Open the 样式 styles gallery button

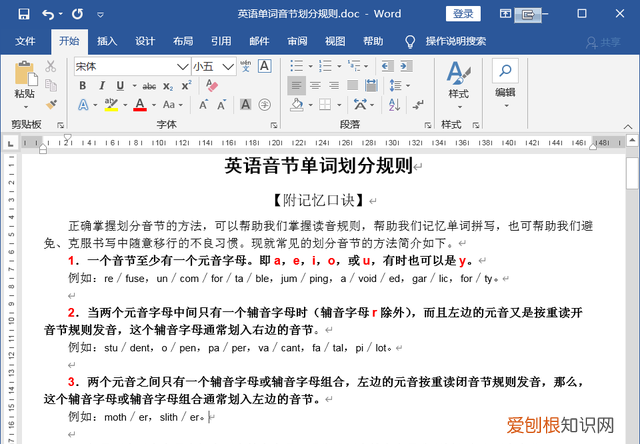tap(459, 85)
